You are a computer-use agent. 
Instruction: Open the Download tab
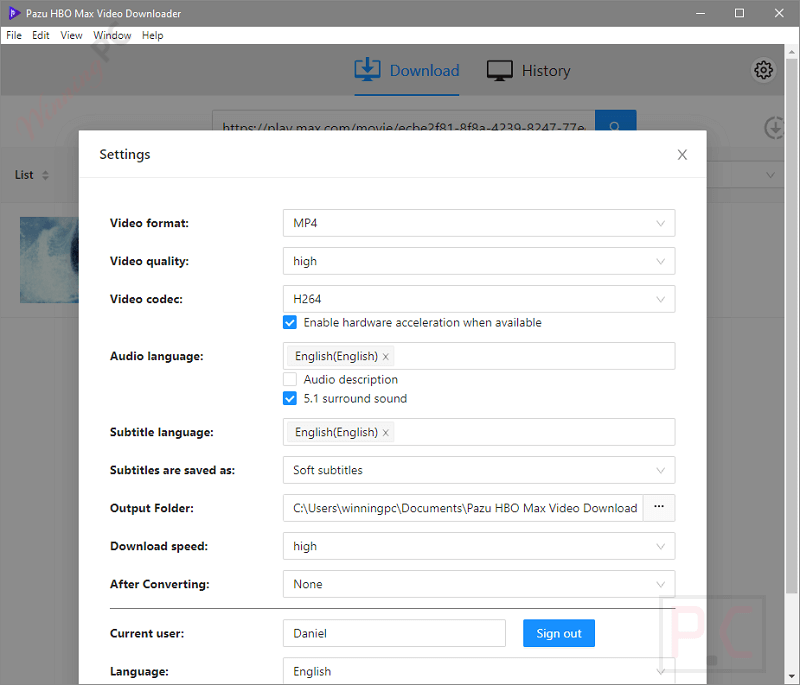point(407,70)
